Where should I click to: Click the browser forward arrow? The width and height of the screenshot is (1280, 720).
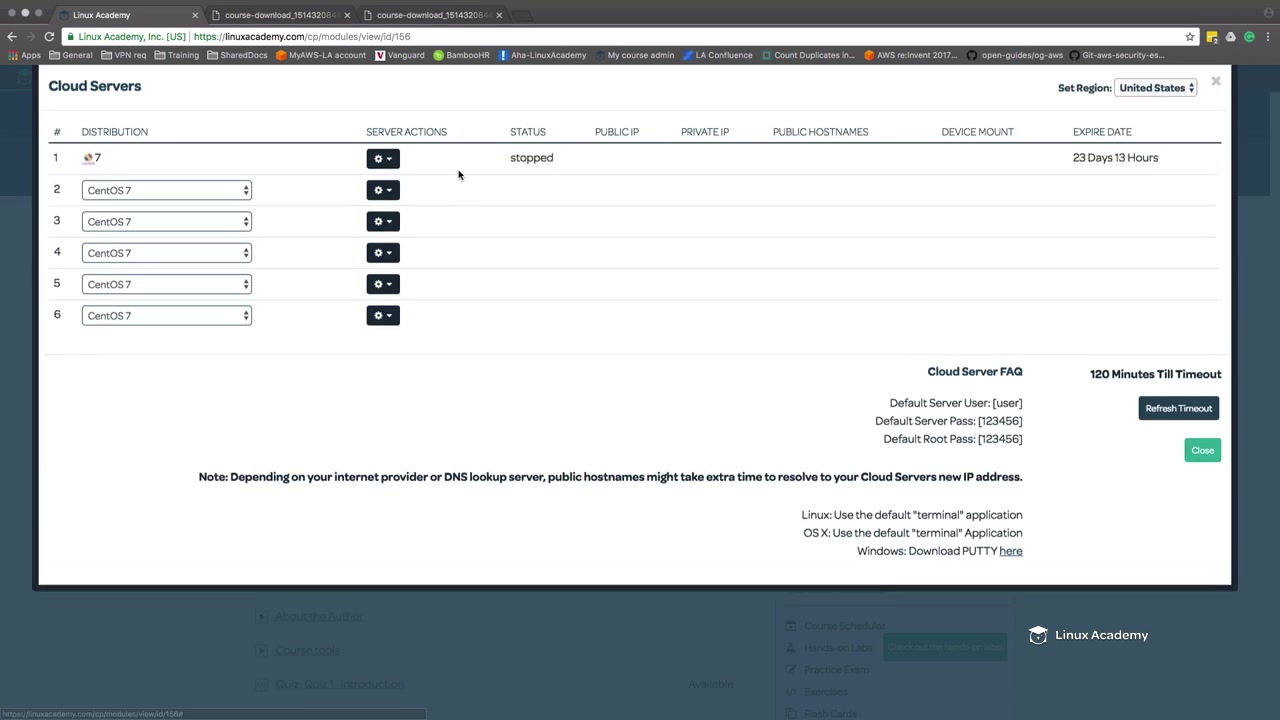pyautogui.click(x=30, y=36)
